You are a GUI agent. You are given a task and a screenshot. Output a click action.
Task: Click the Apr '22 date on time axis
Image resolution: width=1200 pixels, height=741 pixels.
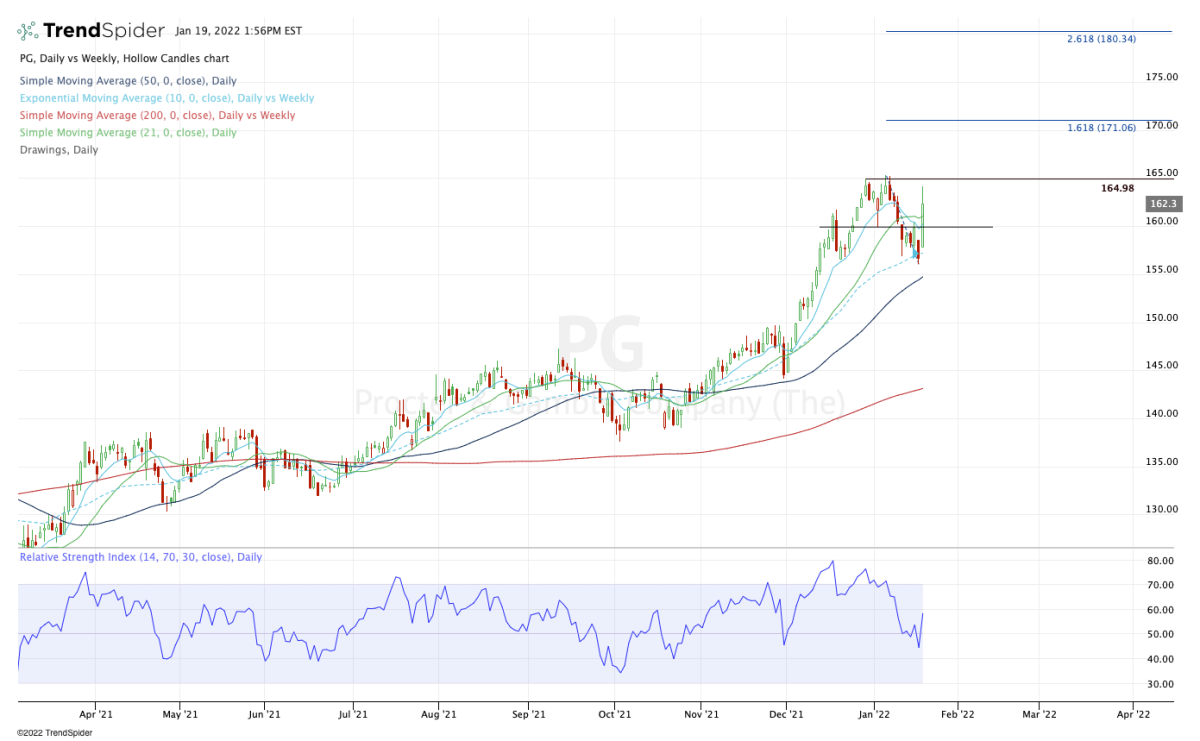click(1132, 715)
